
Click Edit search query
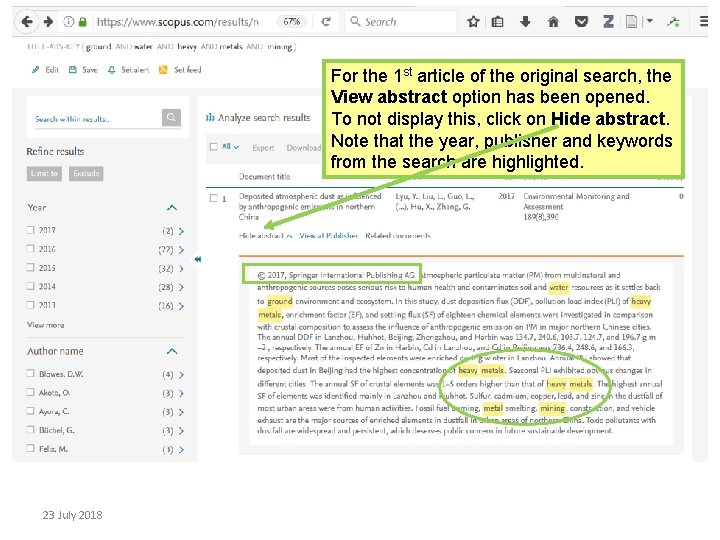(x=45, y=70)
